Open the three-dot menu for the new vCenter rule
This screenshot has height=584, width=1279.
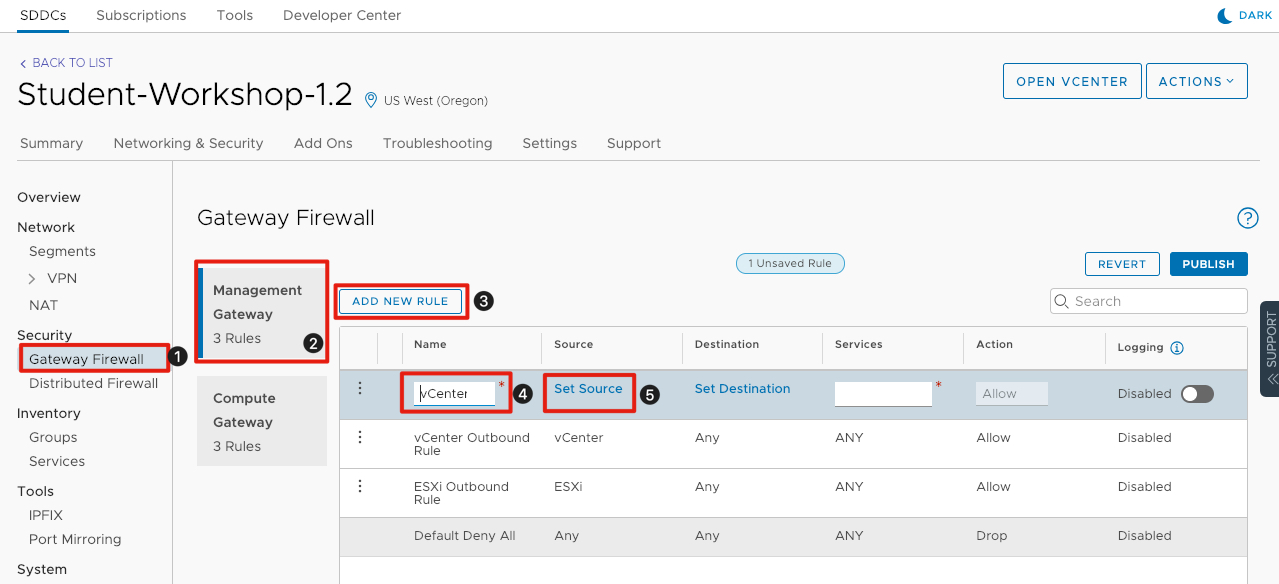360,389
